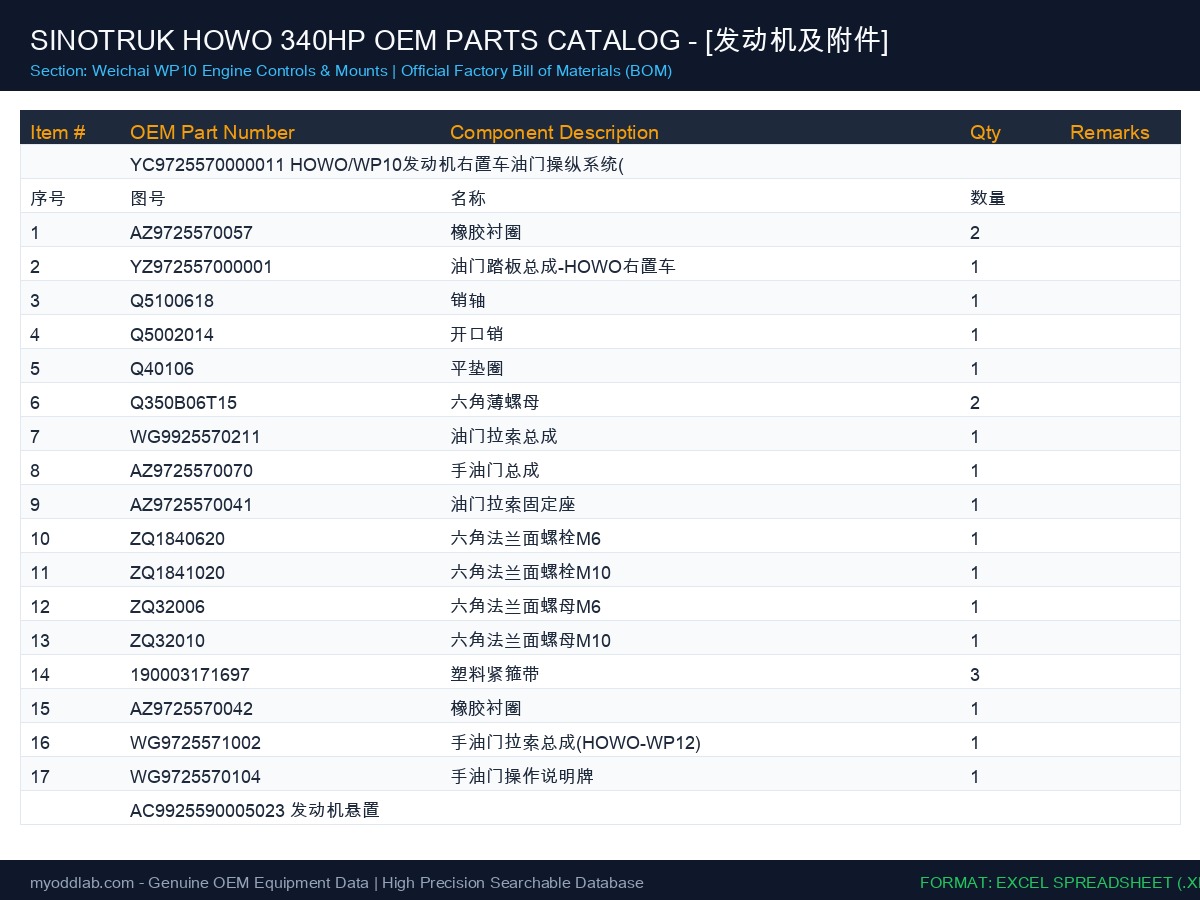Select part number Q40106

coord(162,369)
